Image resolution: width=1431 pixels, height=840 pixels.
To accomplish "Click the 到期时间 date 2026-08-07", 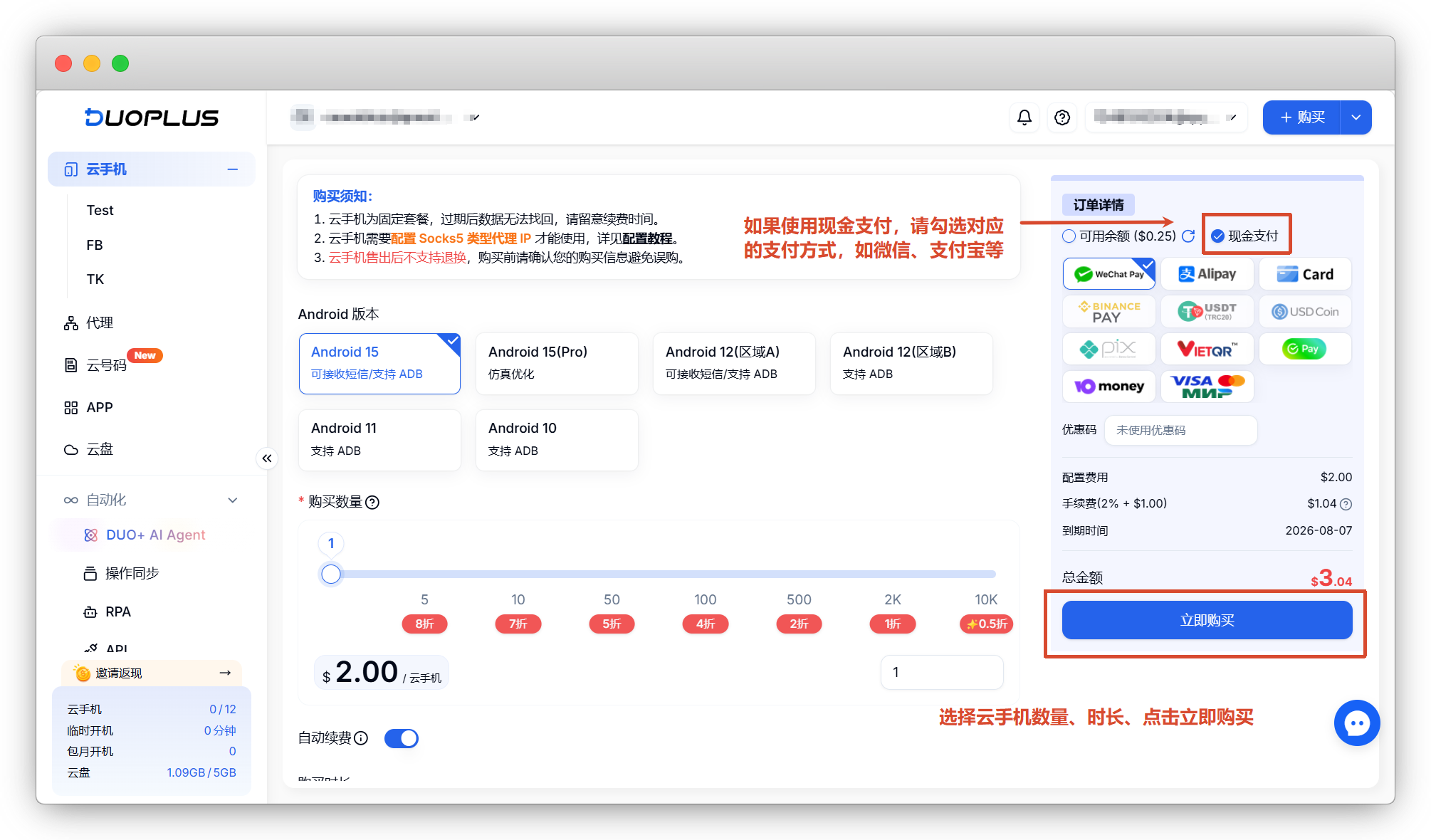I will tap(1319, 531).
